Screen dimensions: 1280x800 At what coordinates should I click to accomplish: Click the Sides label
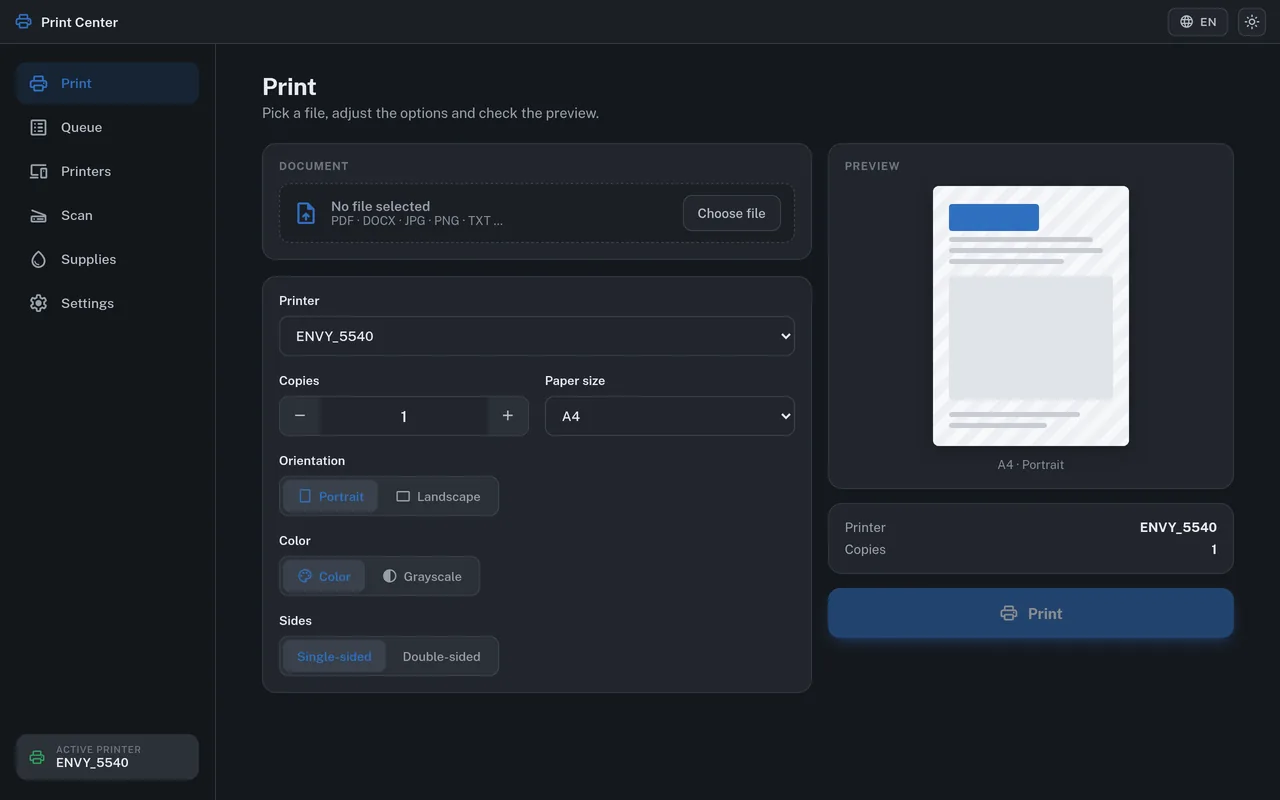click(x=295, y=621)
